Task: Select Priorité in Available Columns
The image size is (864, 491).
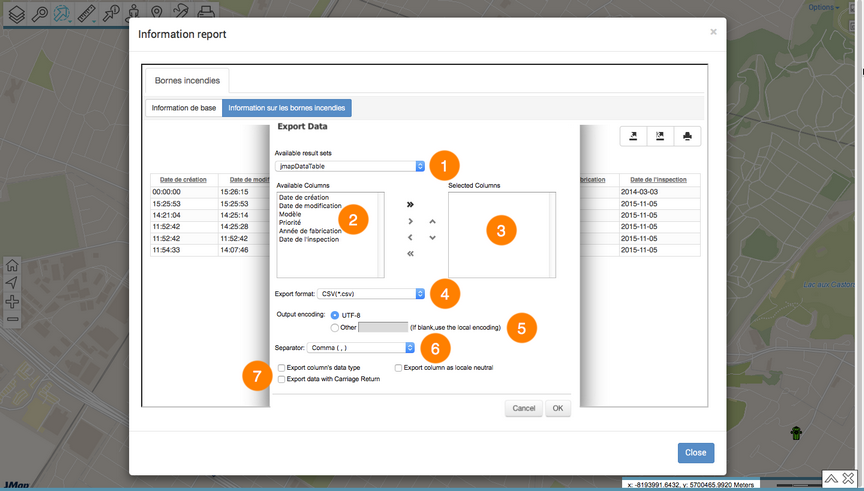Action: coord(290,223)
